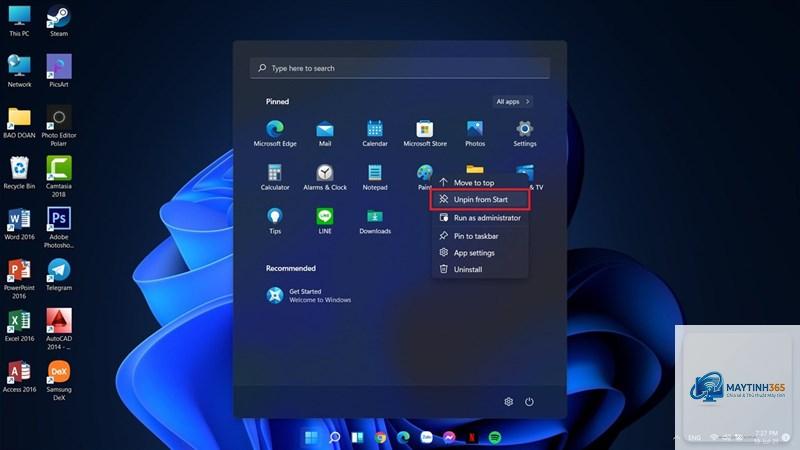Open Messenger from the taskbar
800x450 pixels.
click(449, 437)
